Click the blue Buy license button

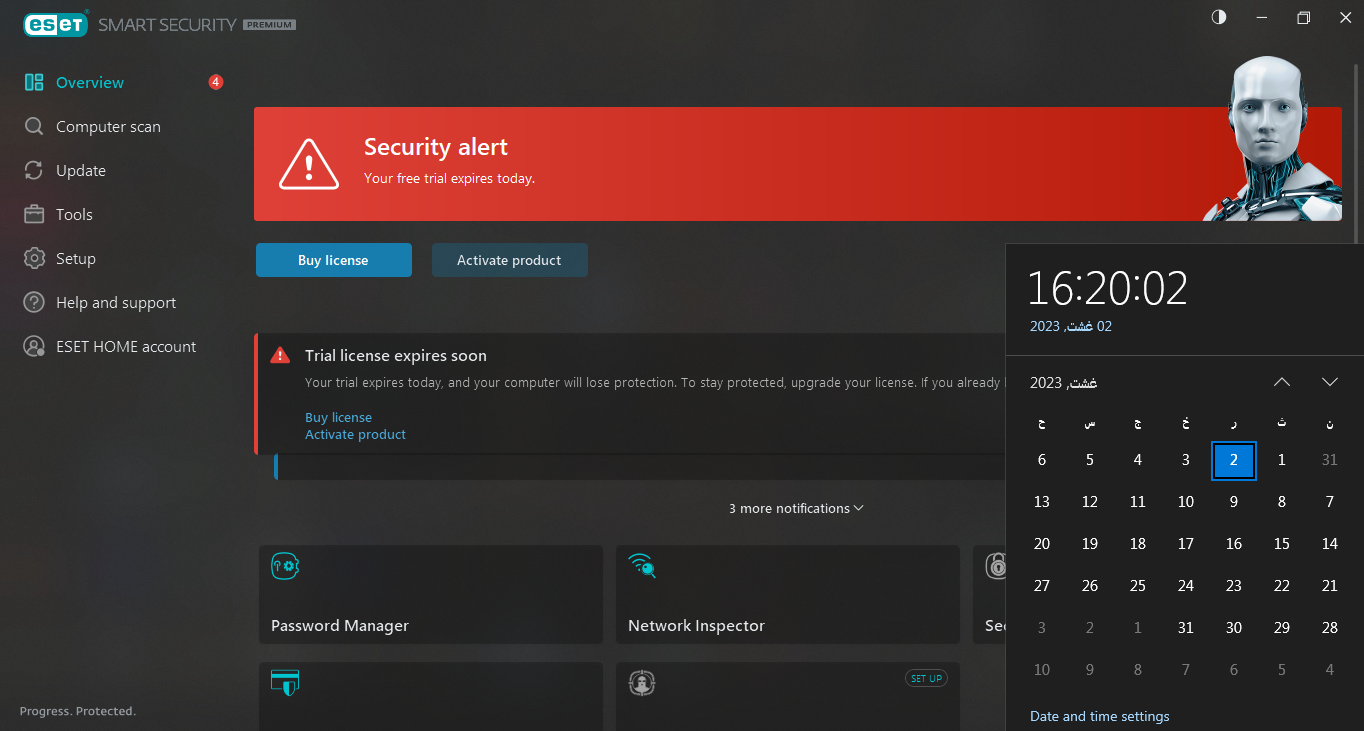[334, 260]
